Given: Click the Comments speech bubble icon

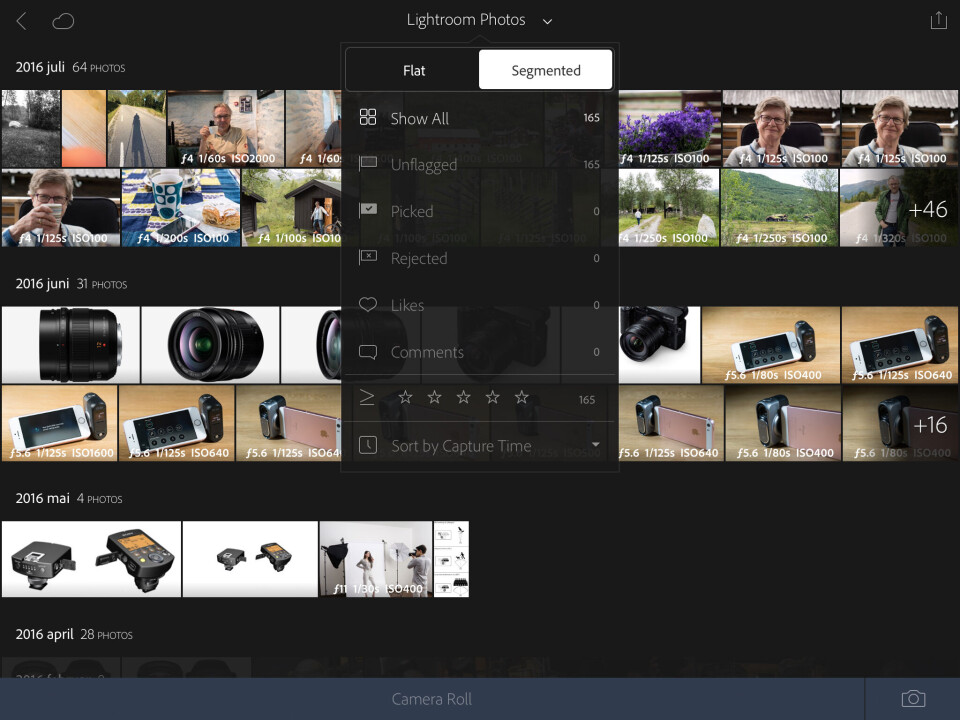Looking at the screenshot, I should point(367,352).
